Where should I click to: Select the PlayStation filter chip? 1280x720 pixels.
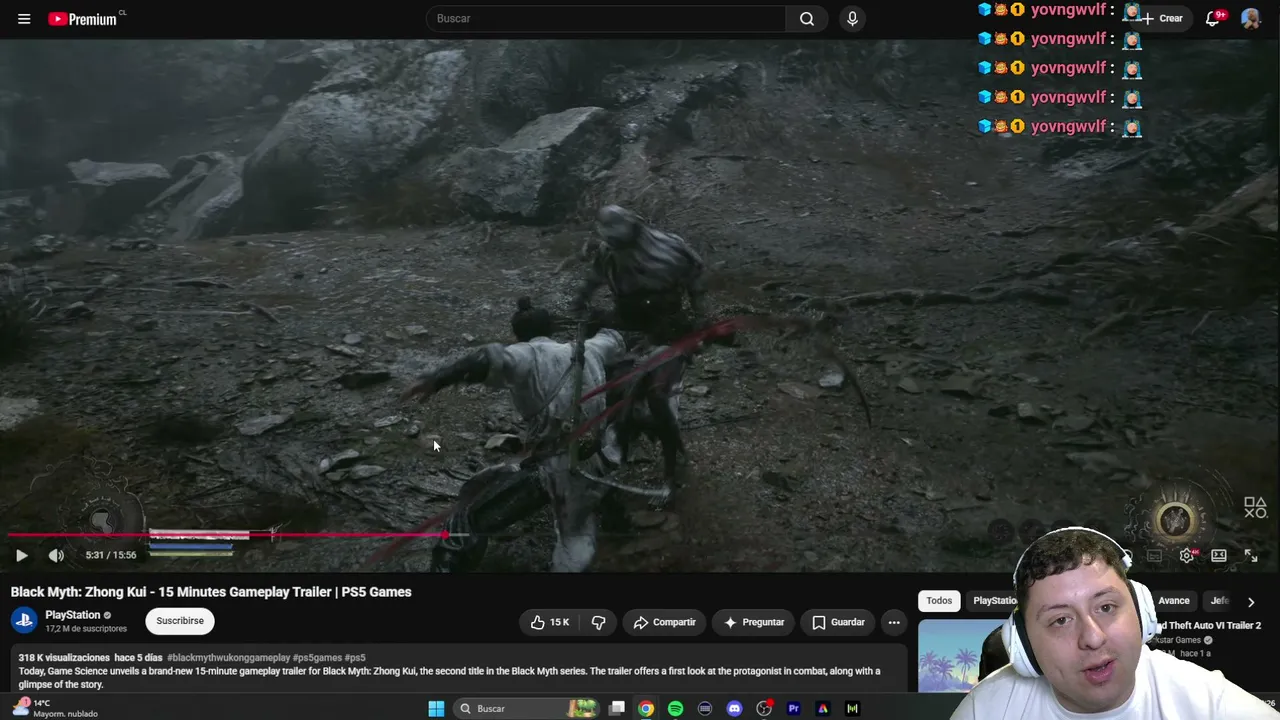point(994,601)
